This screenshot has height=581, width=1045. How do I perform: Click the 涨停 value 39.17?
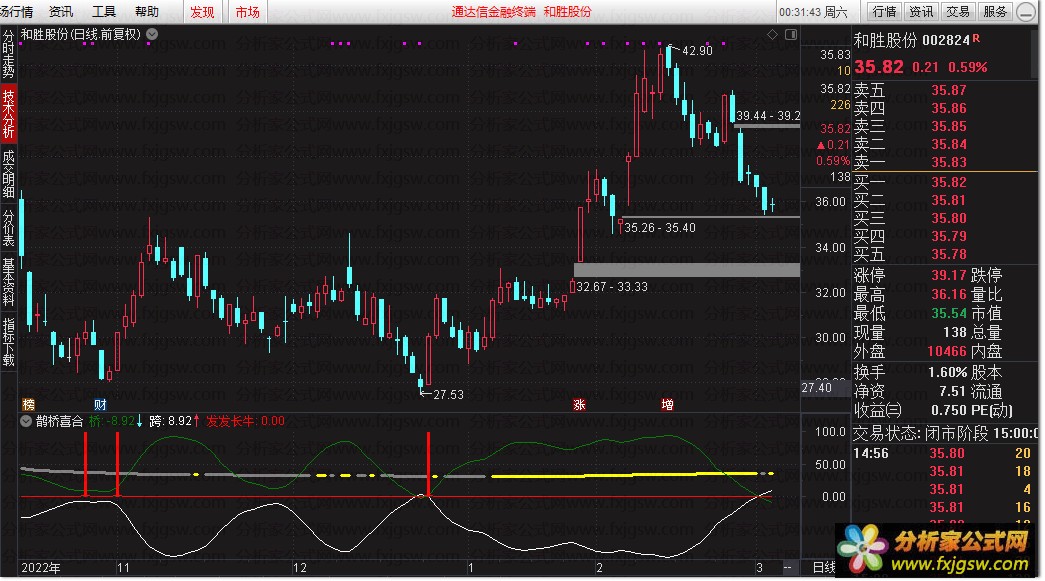948,275
